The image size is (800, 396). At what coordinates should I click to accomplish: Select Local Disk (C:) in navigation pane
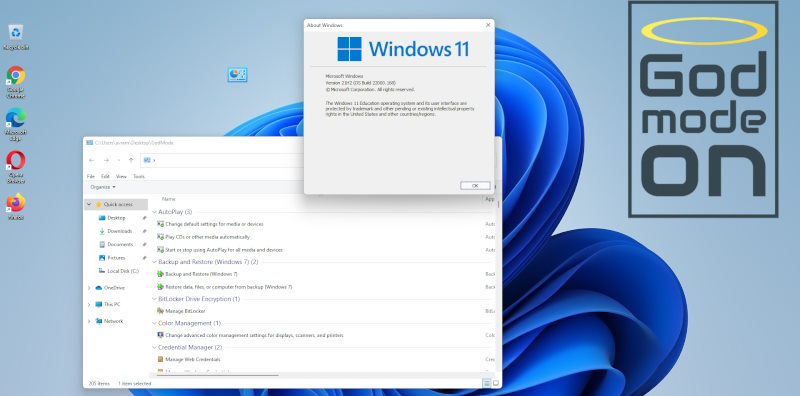coord(123,271)
